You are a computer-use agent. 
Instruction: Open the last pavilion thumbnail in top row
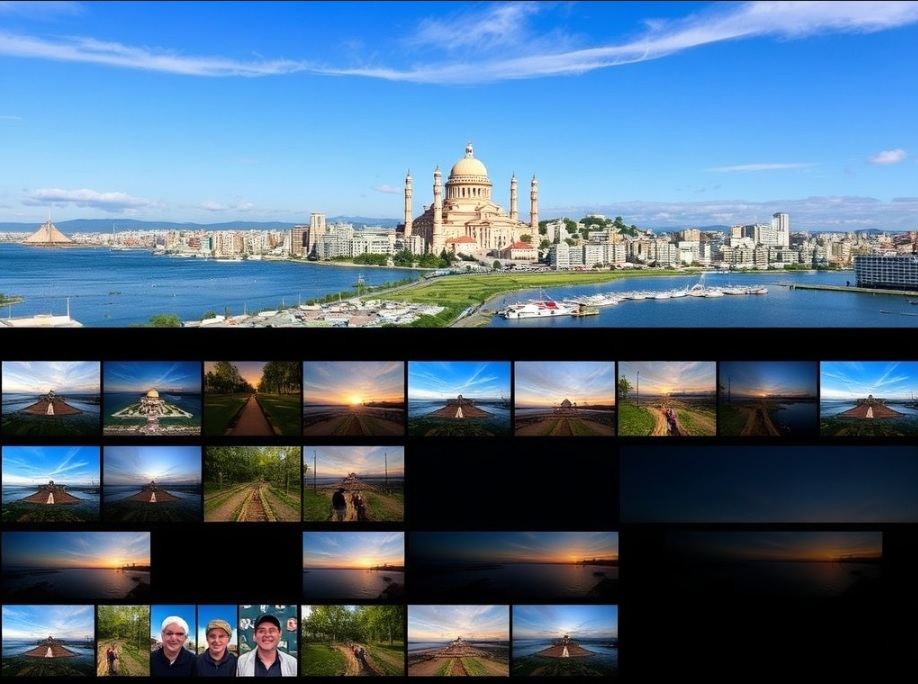[868, 398]
